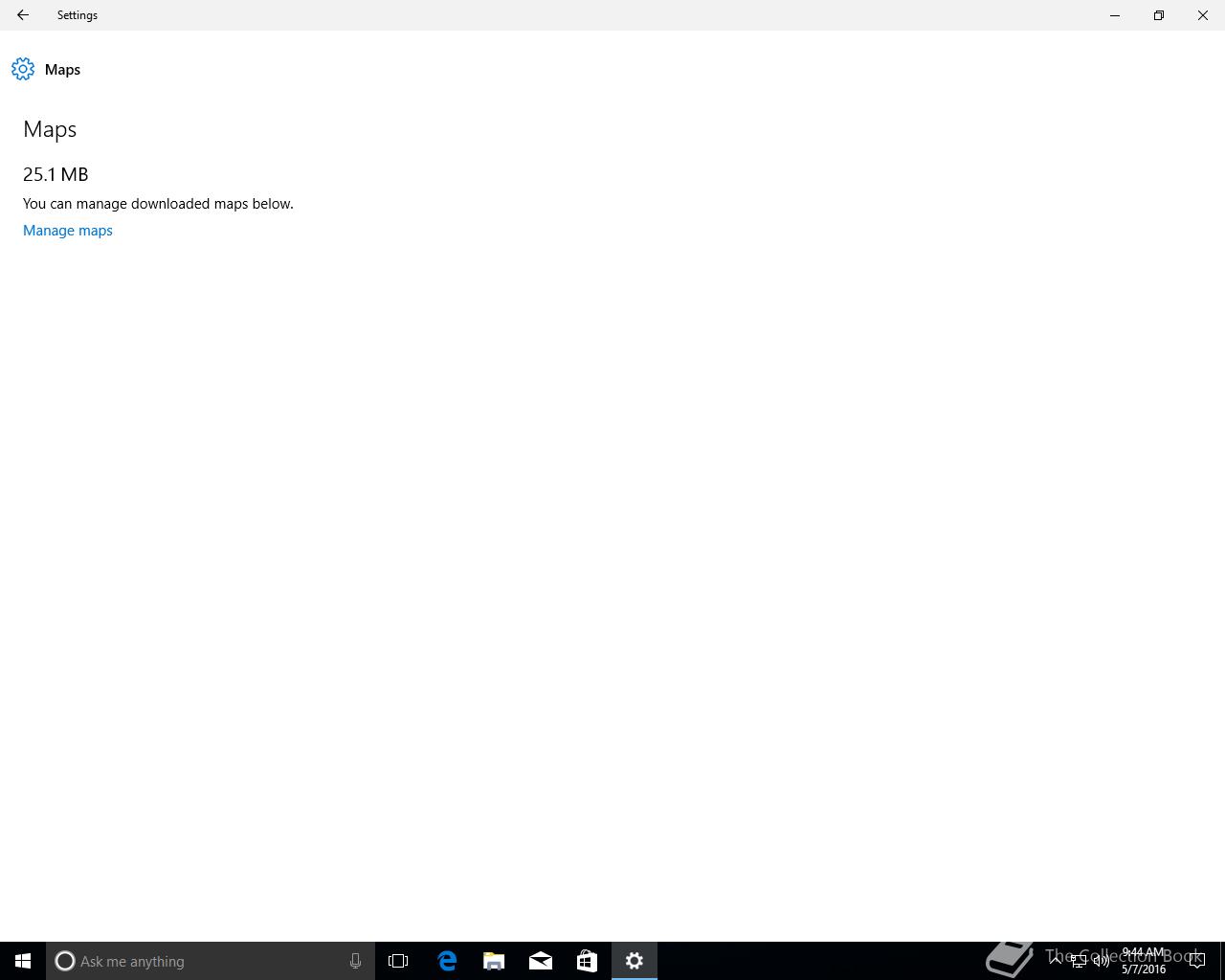Viewport: 1225px width, 980px height.
Task: Open the Windows Start menu
Action: click(x=23, y=961)
